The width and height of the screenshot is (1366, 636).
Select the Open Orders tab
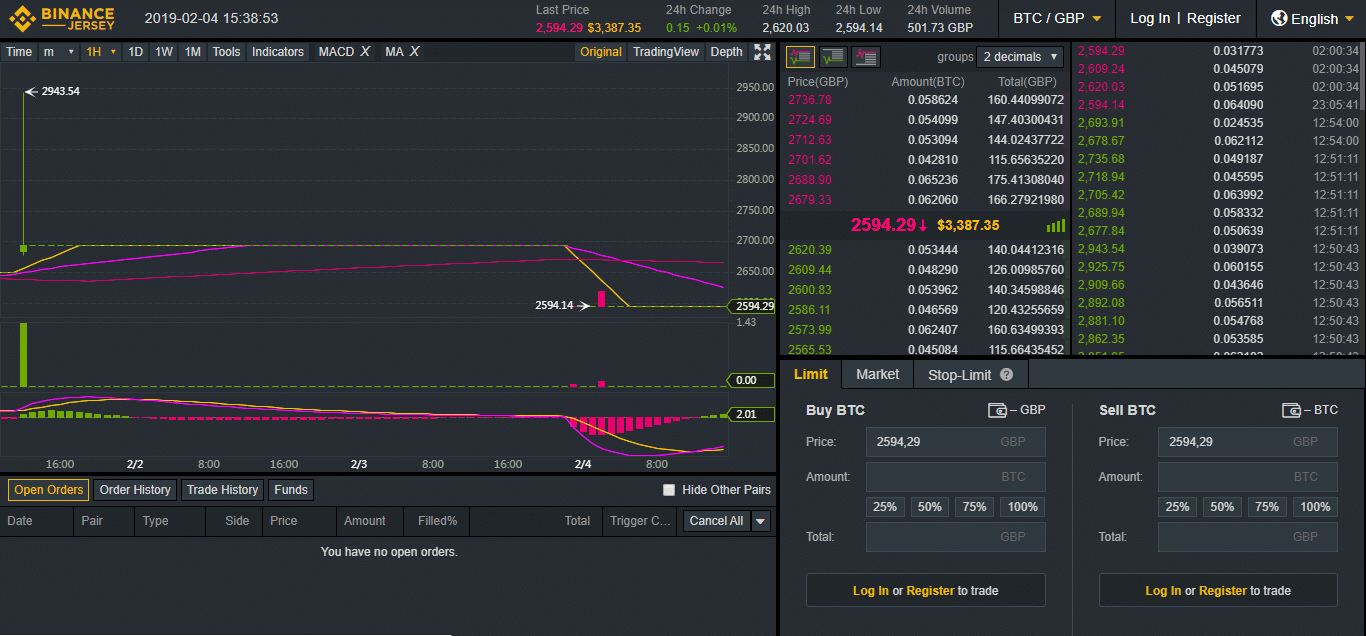(x=49, y=490)
